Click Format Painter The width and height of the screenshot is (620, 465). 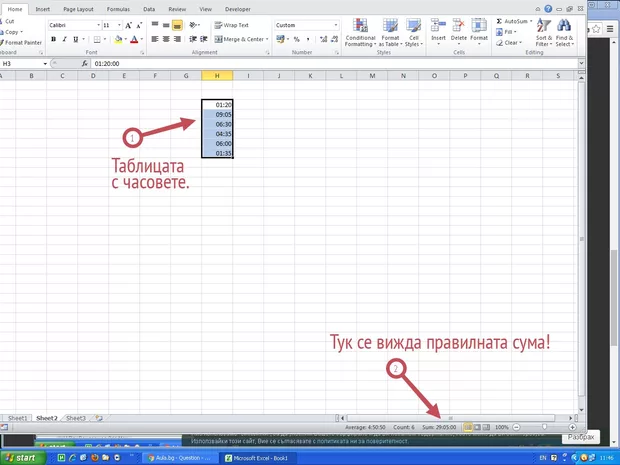tap(21, 42)
